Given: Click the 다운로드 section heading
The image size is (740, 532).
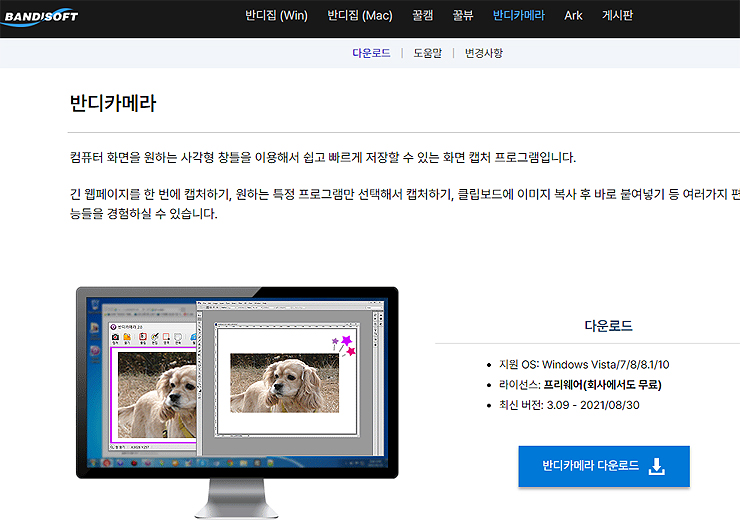Looking at the screenshot, I should pyautogui.click(x=608, y=326).
